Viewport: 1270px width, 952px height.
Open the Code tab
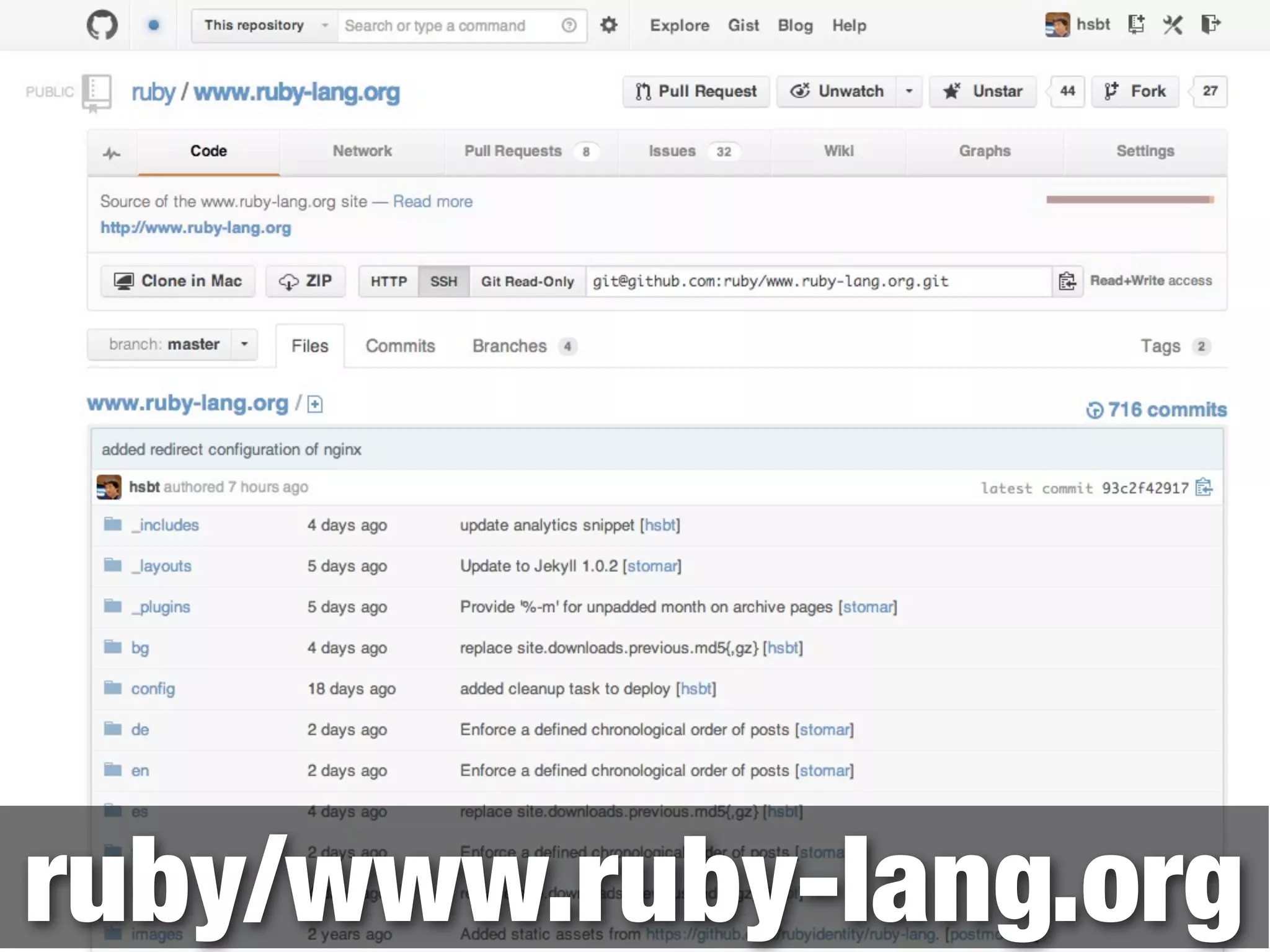(208, 151)
